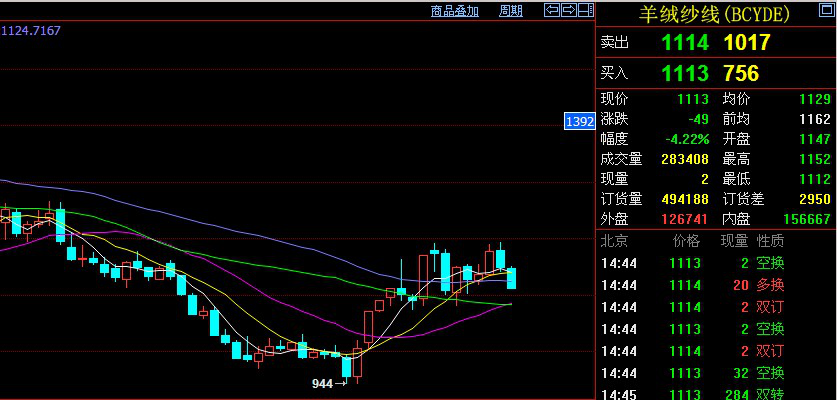Viewport: 837px width, 400px height.
Task: Click the 14:45 trade with volume 284
Action: click(715, 395)
